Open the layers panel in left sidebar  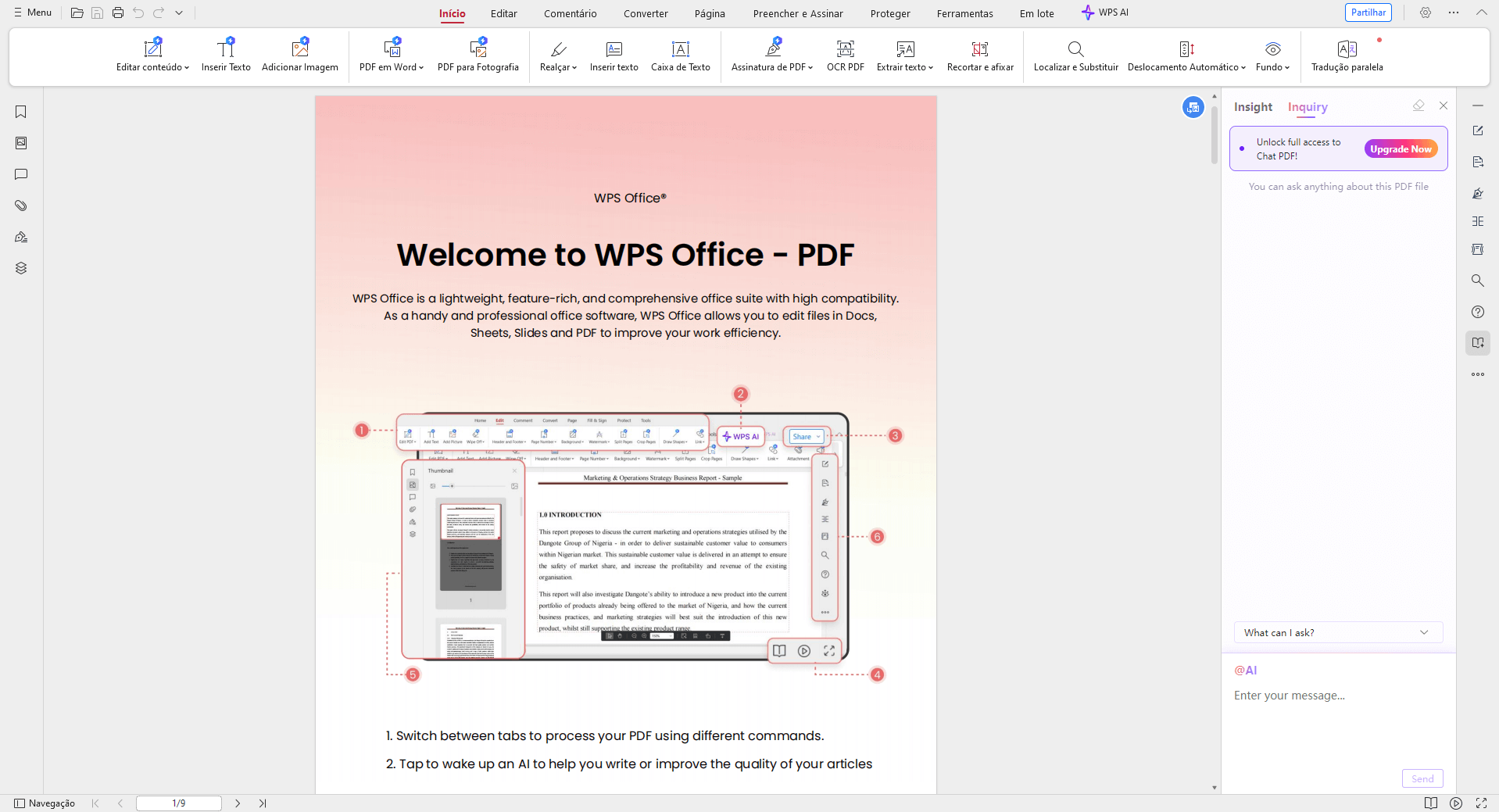21,268
